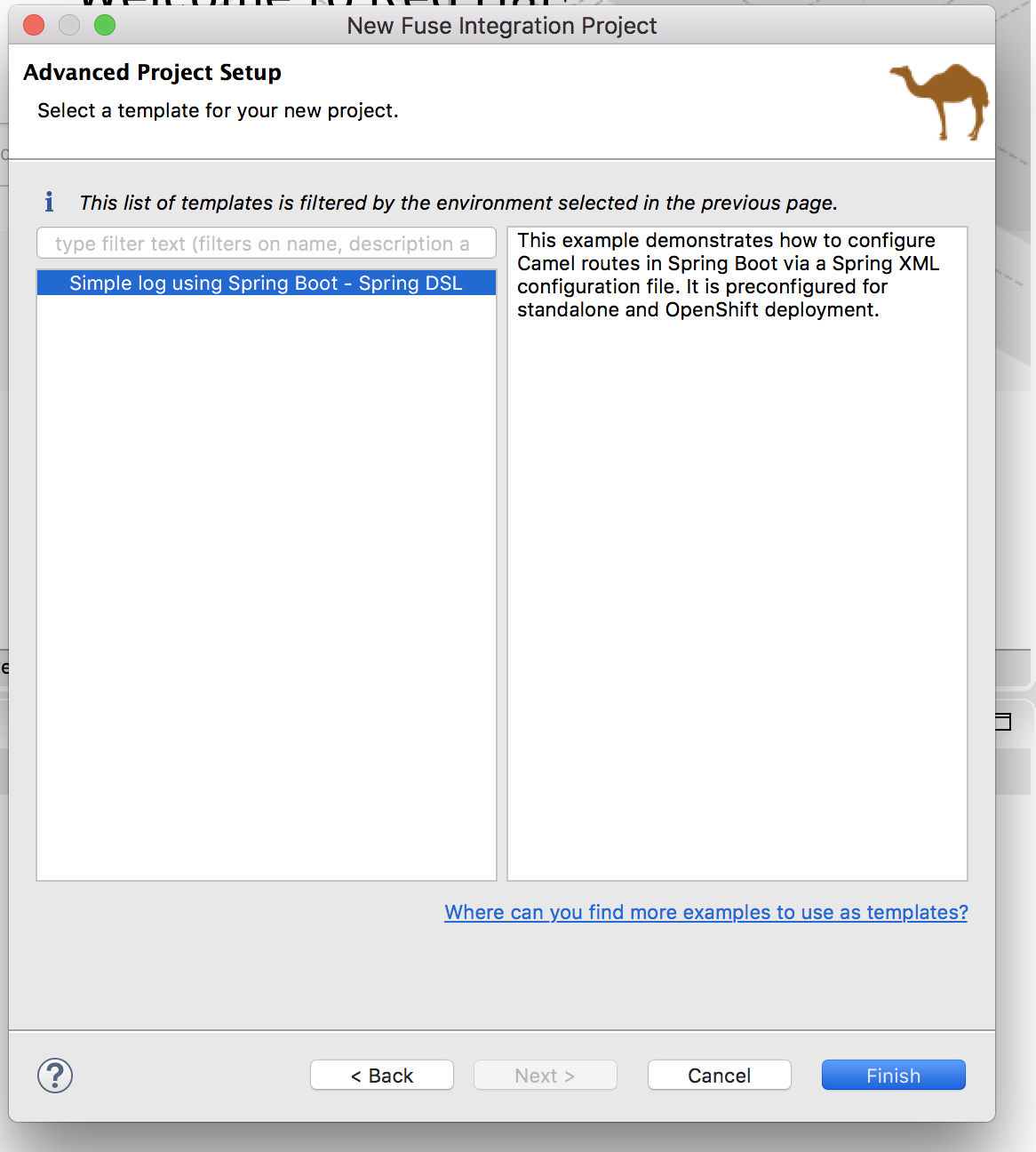Go to previous page with Back button
Screen dimensions: 1036x1152
click(x=382, y=1076)
